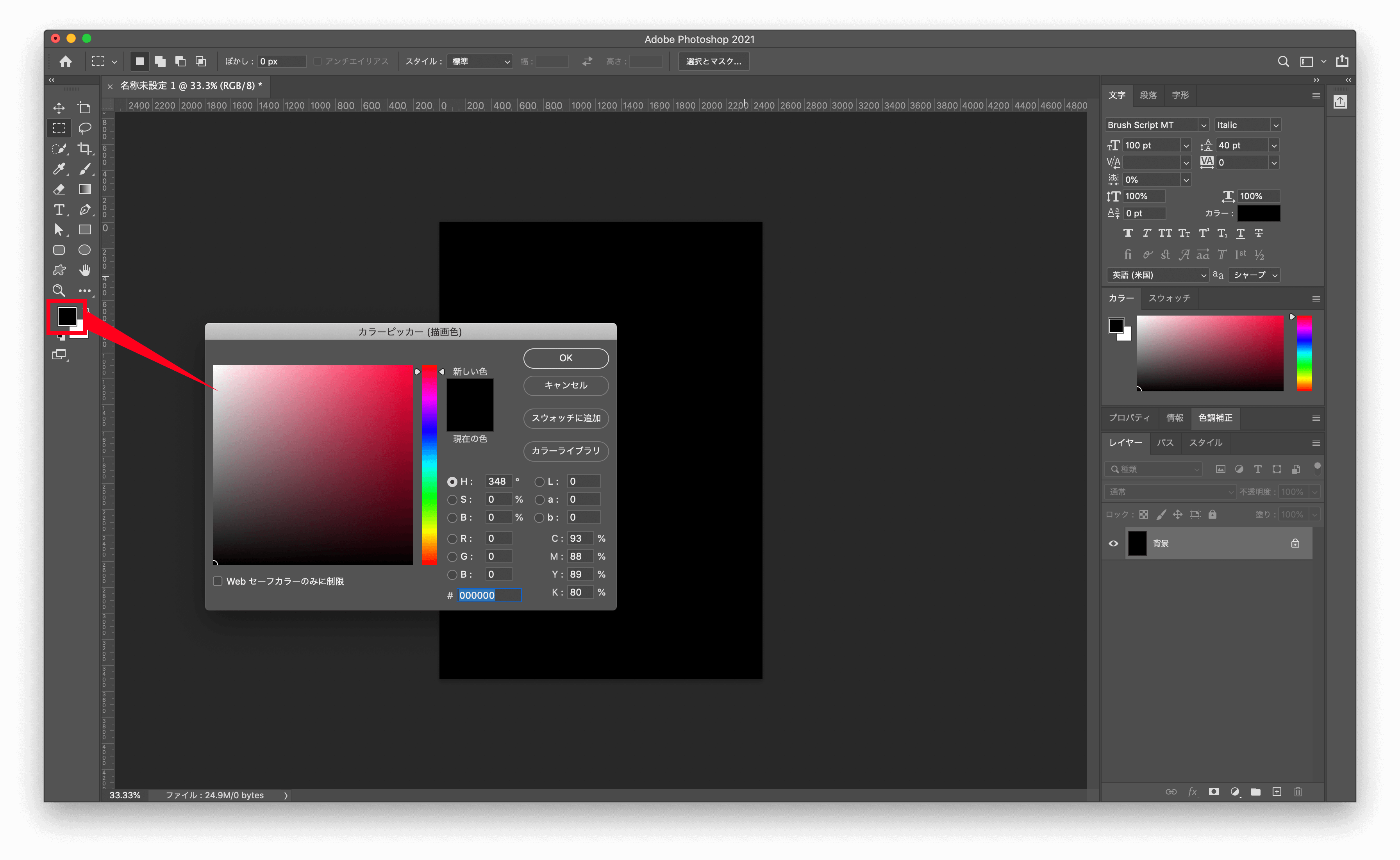Select the Eraser tool

click(59, 189)
